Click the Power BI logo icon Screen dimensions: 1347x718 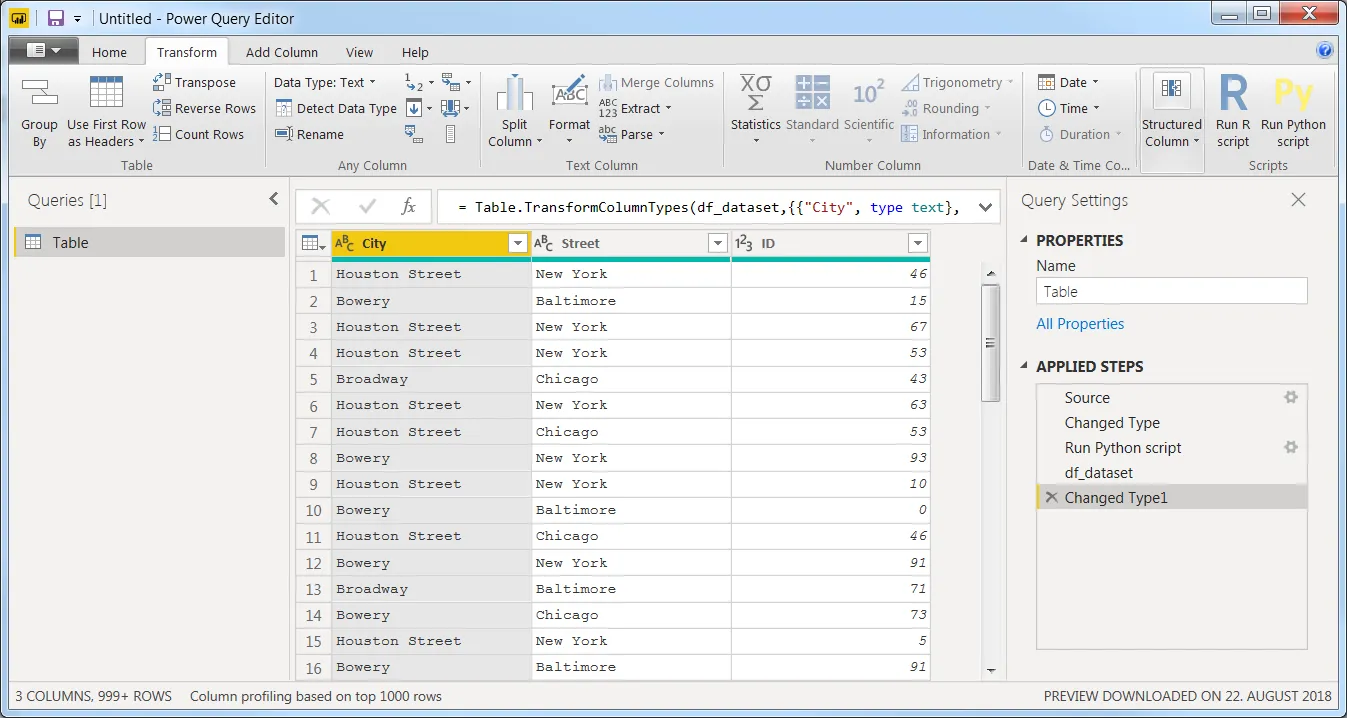click(x=19, y=18)
